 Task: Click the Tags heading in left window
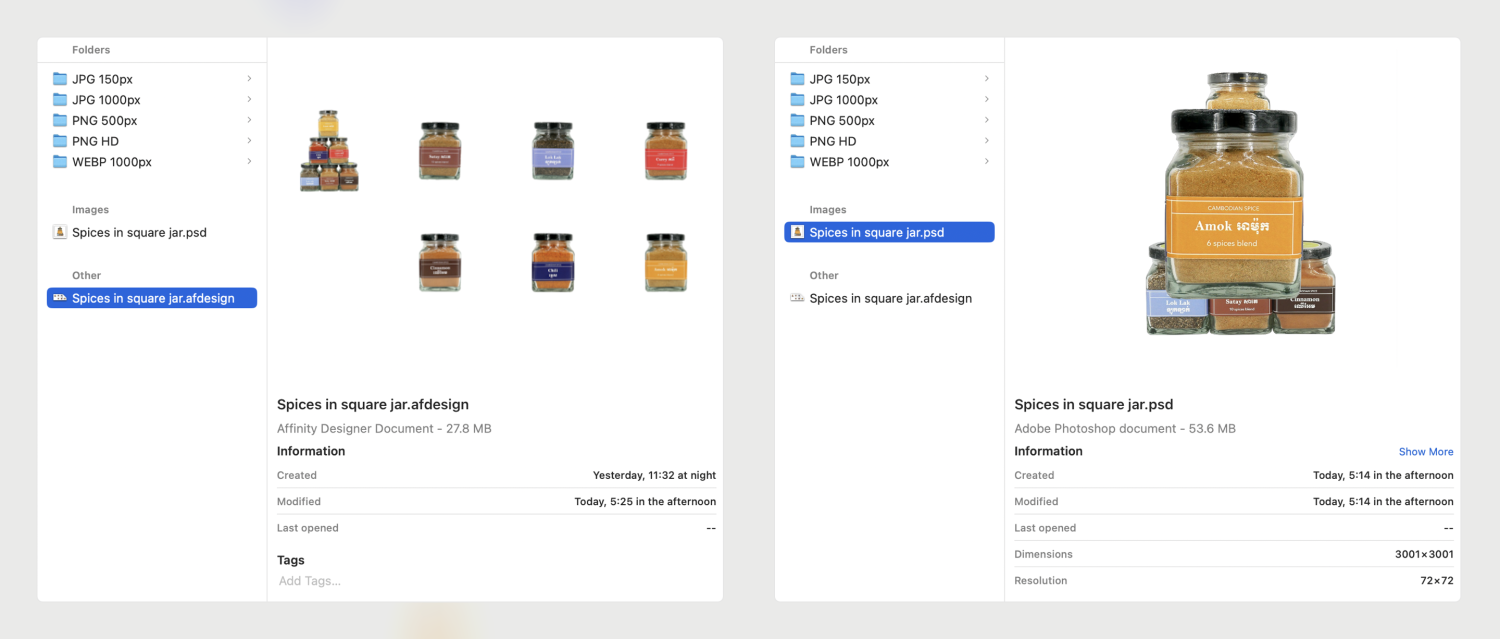click(291, 560)
